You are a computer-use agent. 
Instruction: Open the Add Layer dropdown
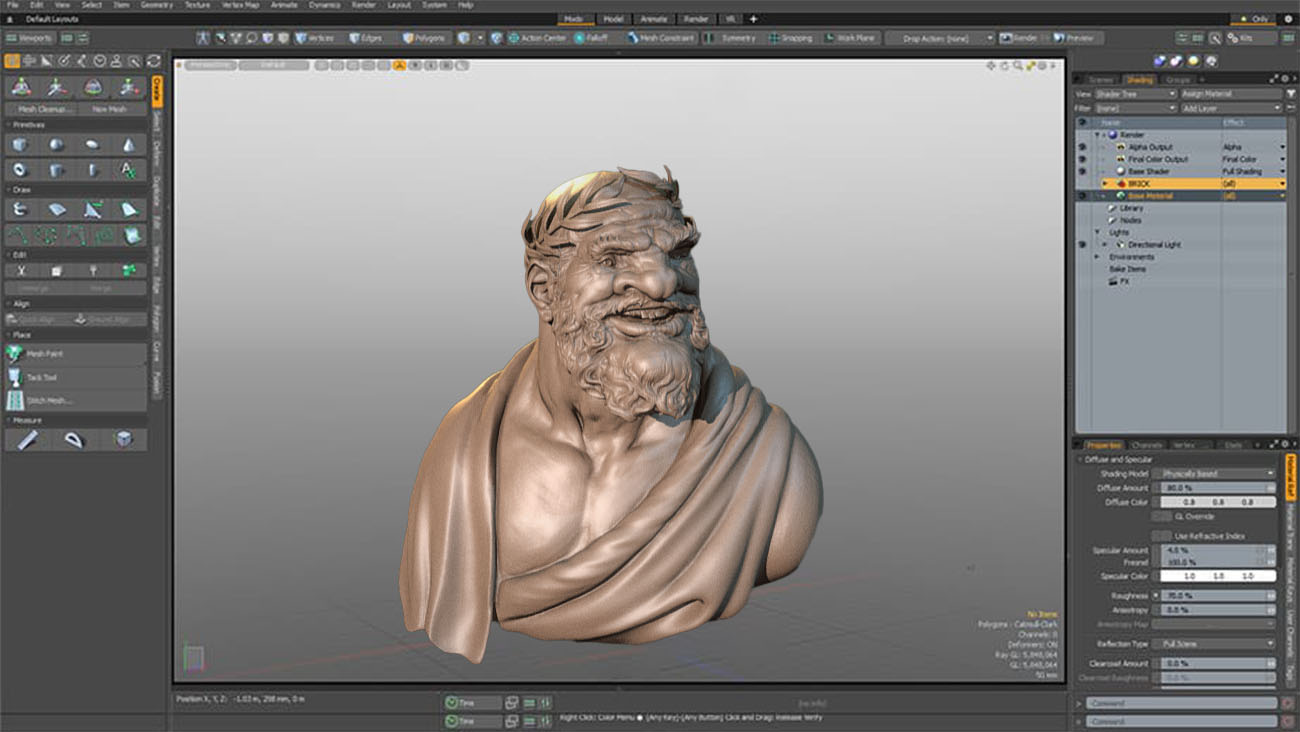point(1230,108)
